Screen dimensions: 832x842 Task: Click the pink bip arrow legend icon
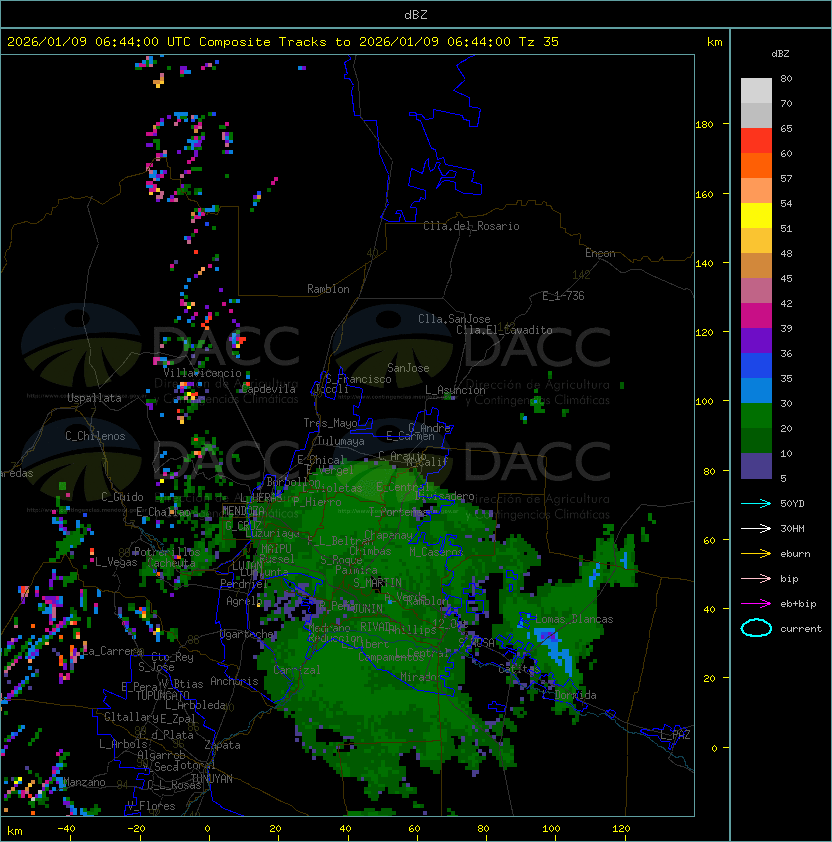click(756, 578)
